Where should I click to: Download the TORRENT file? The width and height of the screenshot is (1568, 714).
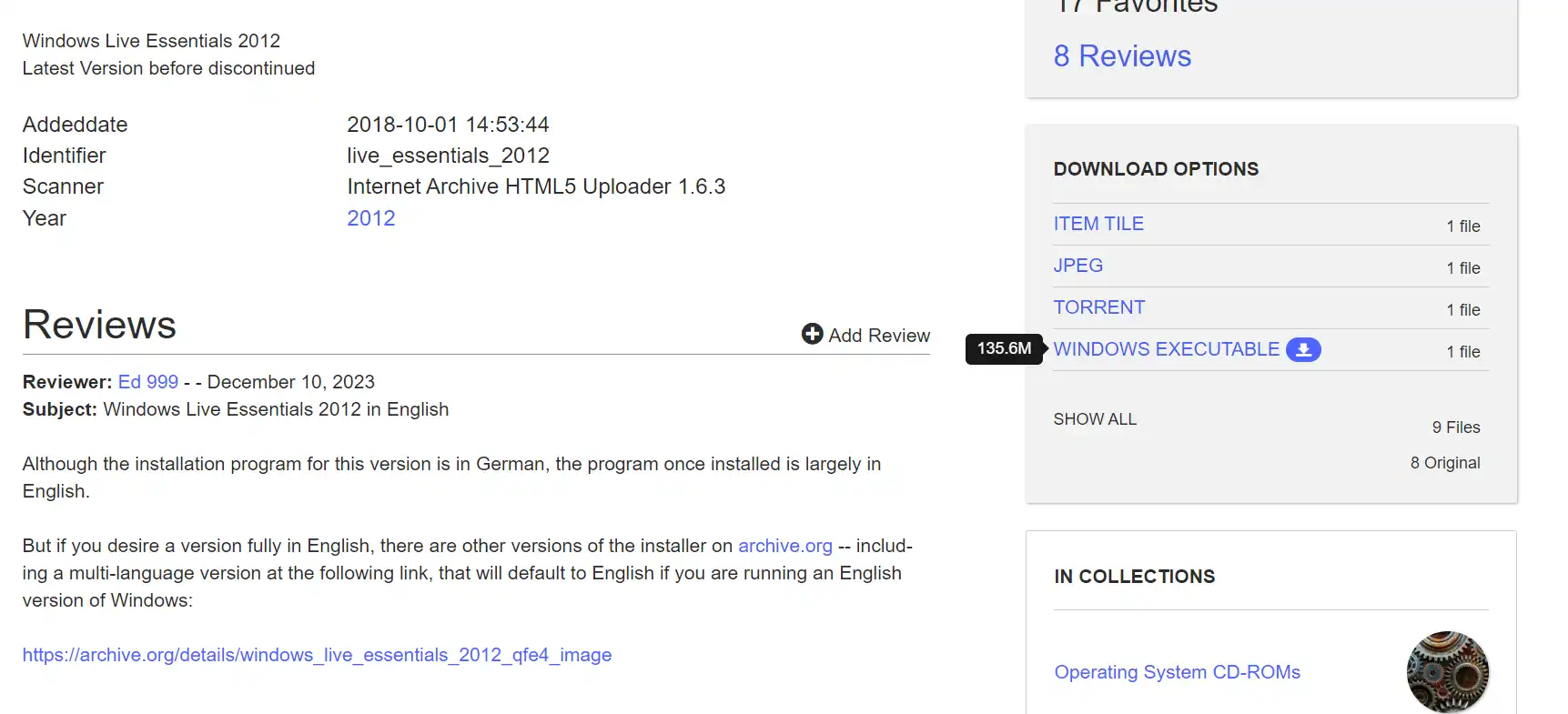[x=1098, y=307]
